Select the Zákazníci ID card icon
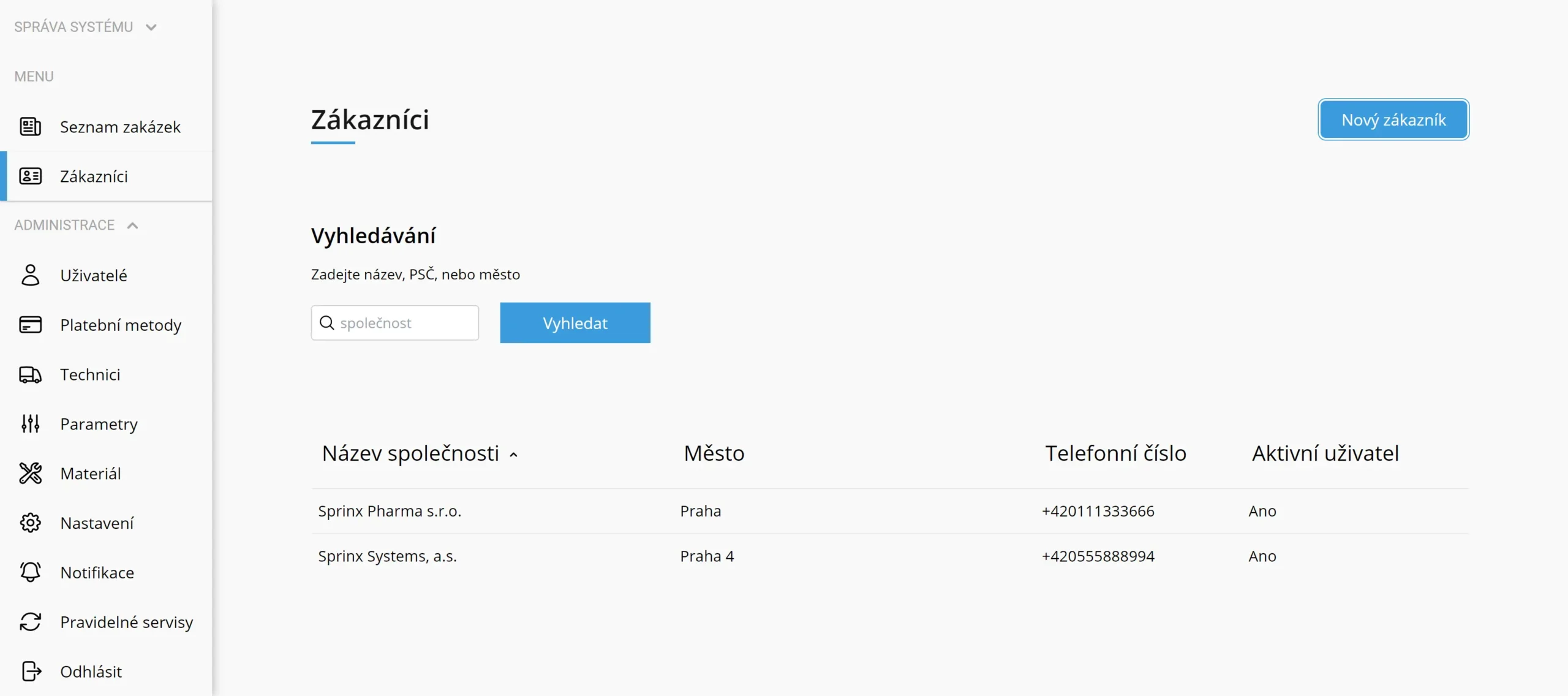The width and height of the screenshot is (1568, 696). click(x=30, y=176)
